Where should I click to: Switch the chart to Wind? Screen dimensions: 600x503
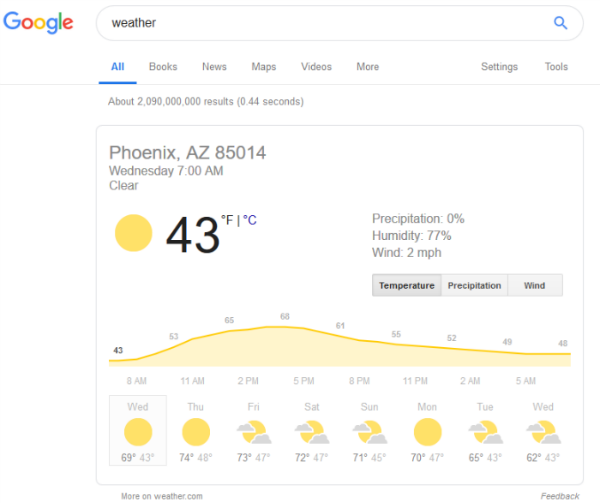coord(535,285)
